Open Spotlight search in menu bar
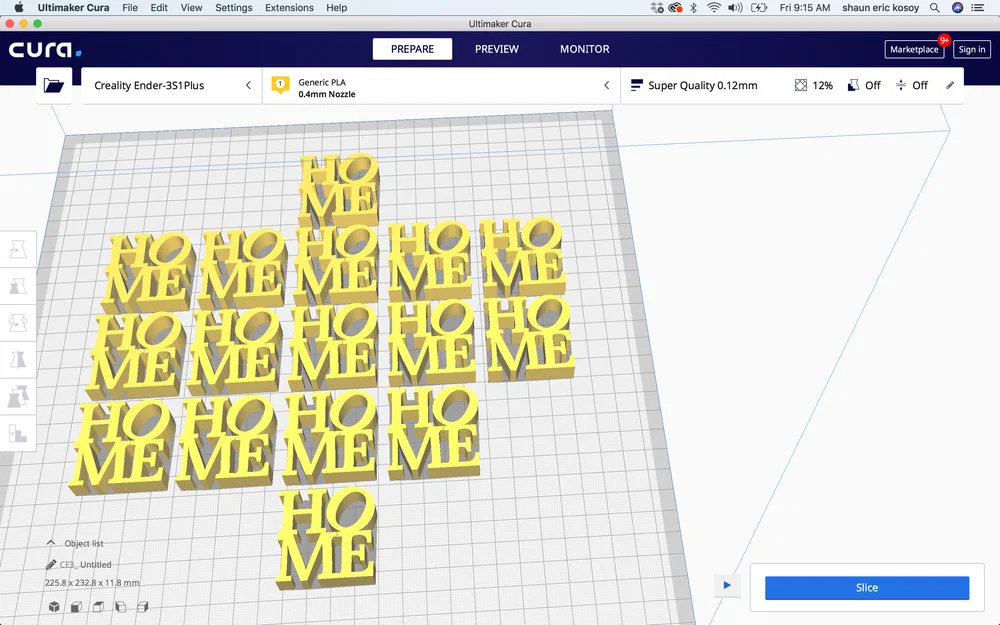Viewport: 1000px width, 625px height. click(934, 8)
